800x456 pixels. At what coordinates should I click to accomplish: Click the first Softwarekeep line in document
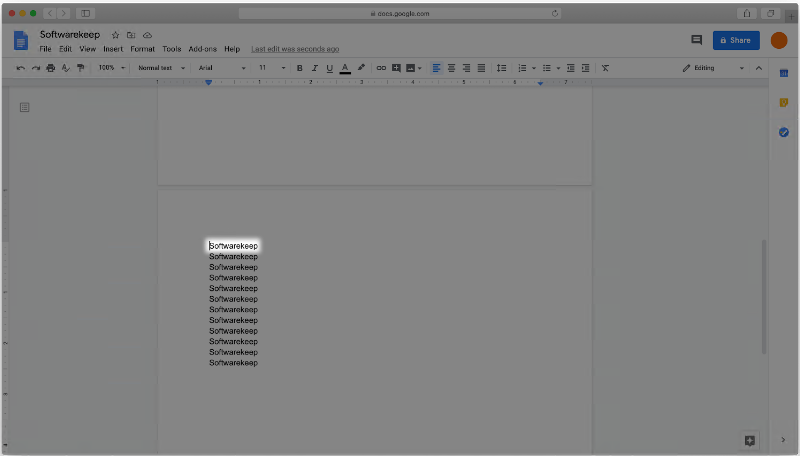click(234, 246)
